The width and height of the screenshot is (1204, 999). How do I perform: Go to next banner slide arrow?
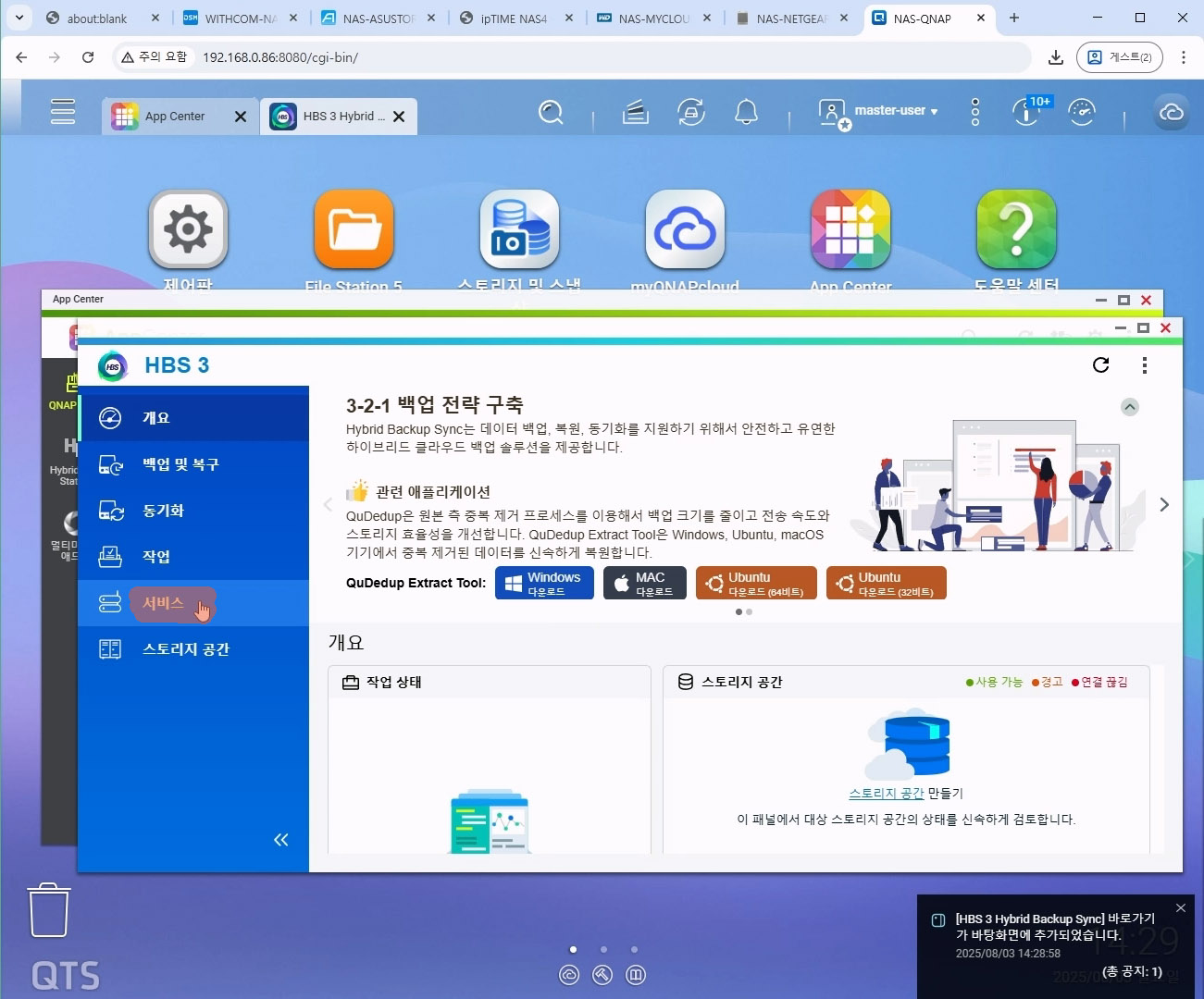pos(1164,504)
